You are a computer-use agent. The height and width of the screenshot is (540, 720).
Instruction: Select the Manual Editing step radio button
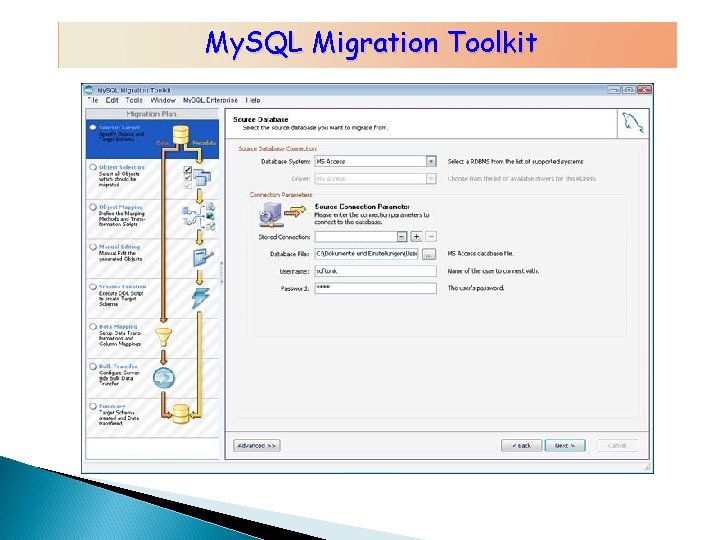click(93, 247)
